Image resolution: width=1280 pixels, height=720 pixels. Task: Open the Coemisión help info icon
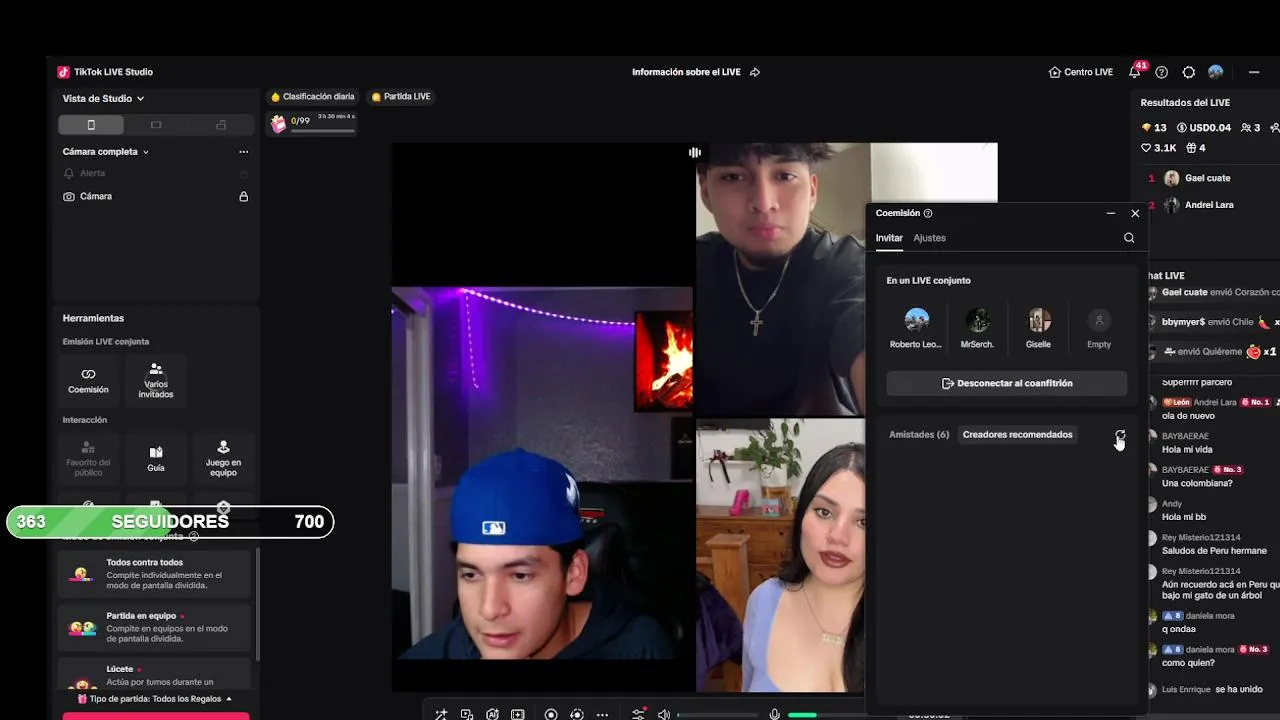928,213
